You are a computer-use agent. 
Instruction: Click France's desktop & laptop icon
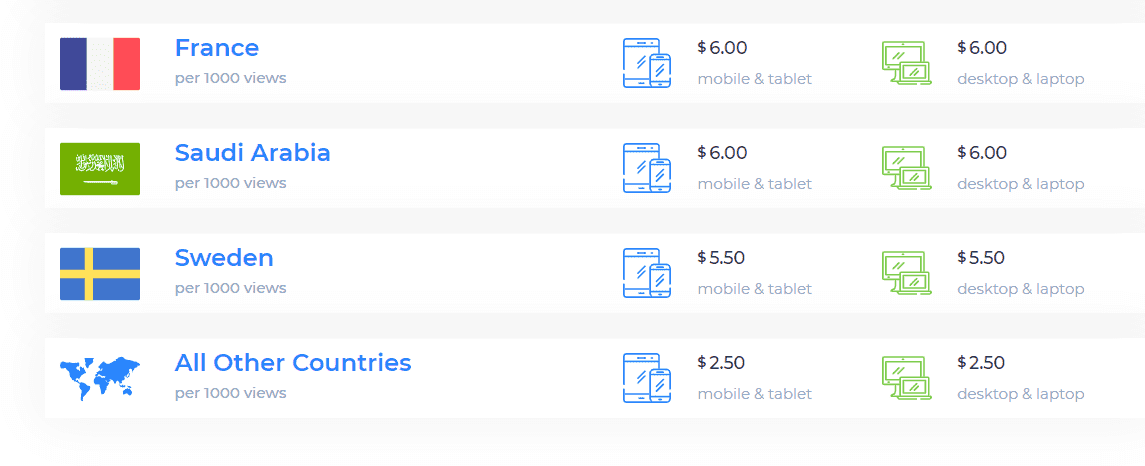coord(907,63)
